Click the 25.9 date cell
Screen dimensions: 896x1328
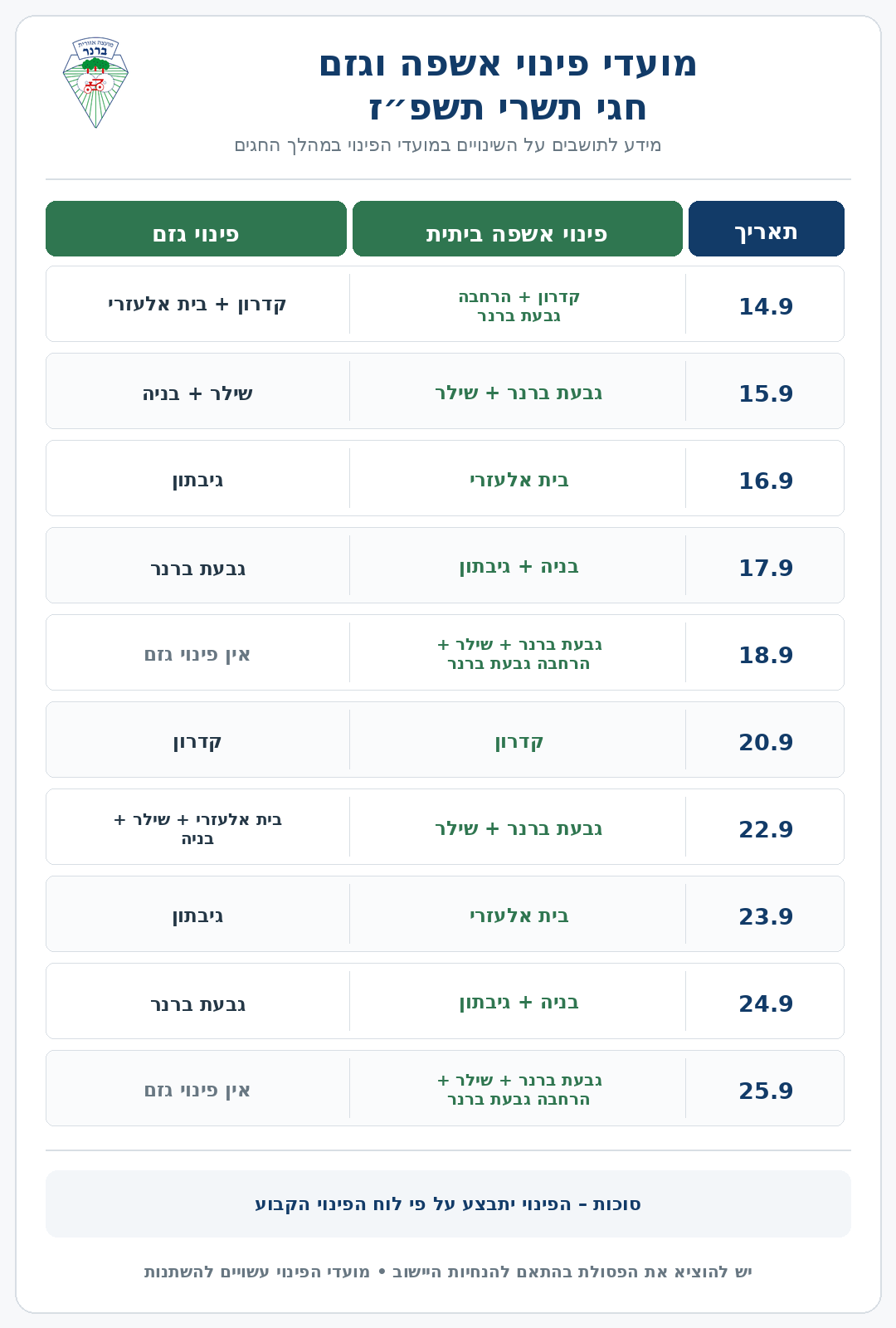click(766, 1091)
